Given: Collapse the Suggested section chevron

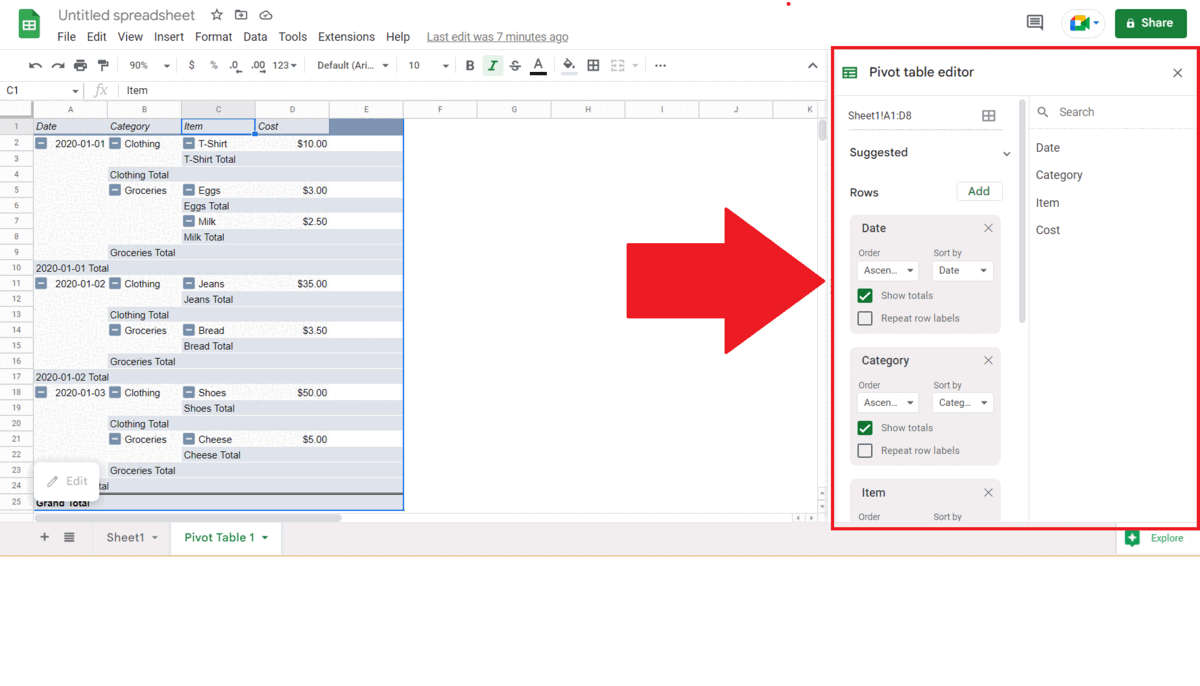Looking at the screenshot, I should pos(1006,153).
